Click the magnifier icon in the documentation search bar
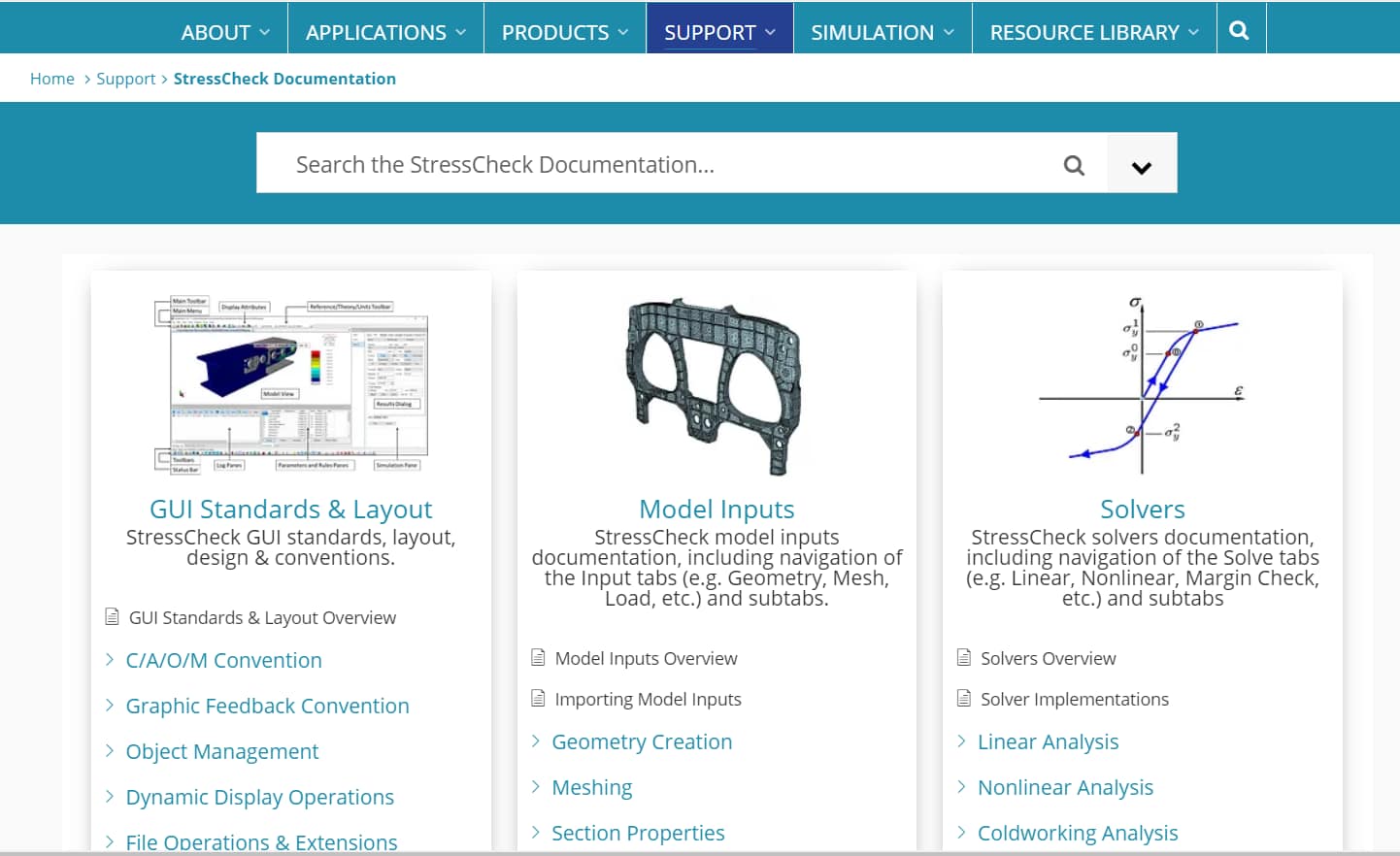The height and width of the screenshot is (856, 1400). click(x=1074, y=164)
